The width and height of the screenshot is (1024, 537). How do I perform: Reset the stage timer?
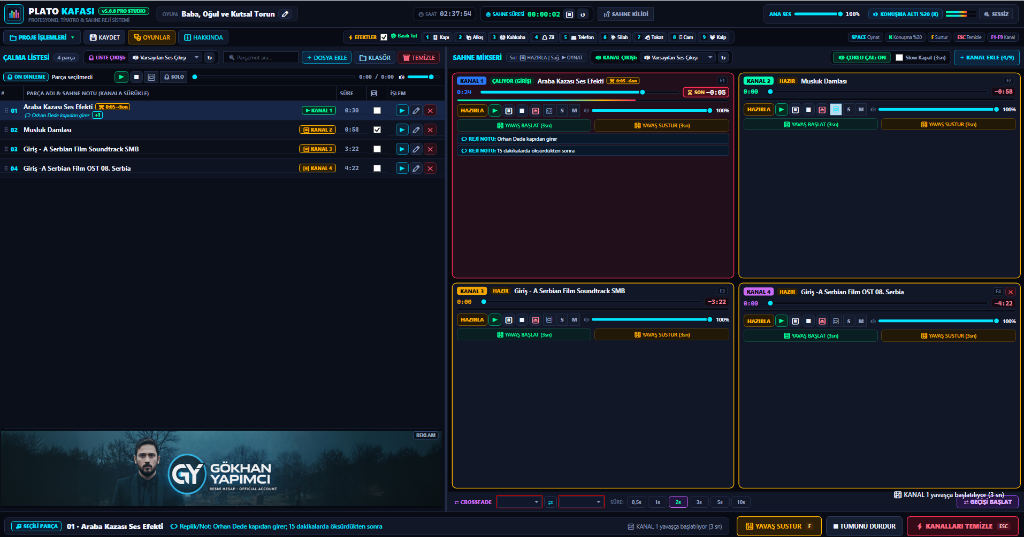583,14
